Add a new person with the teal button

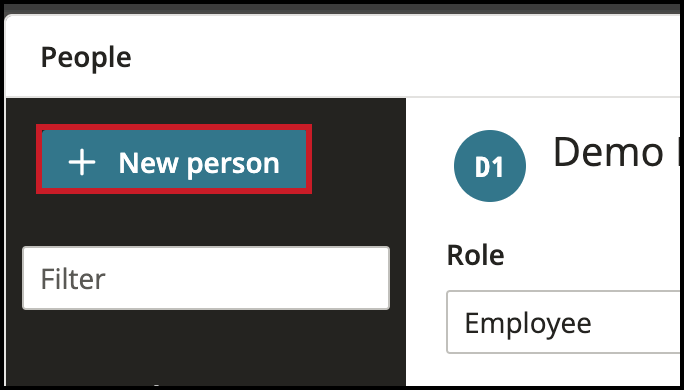(174, 159)
